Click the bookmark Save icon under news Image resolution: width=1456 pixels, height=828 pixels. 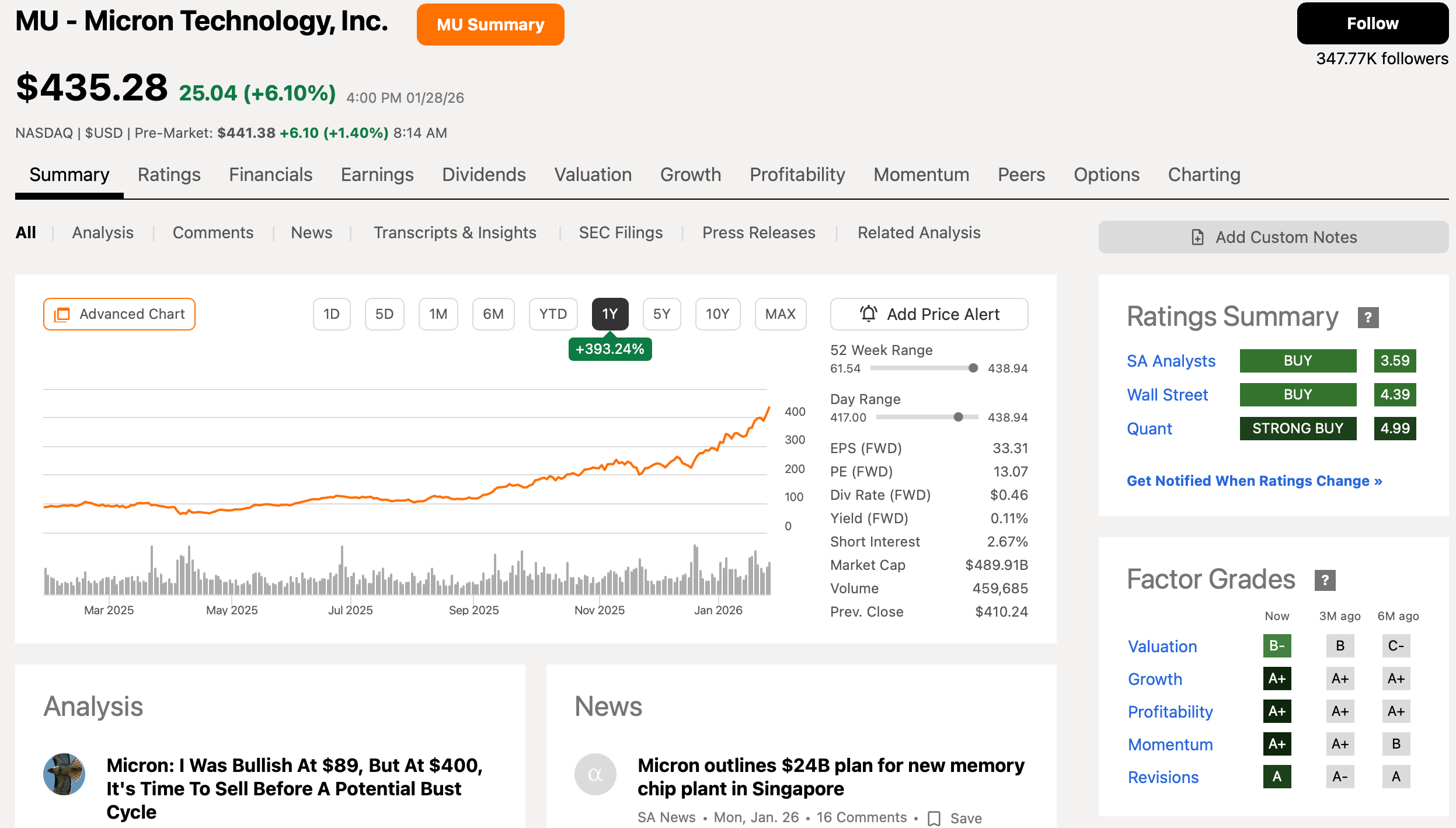(934, 818)
